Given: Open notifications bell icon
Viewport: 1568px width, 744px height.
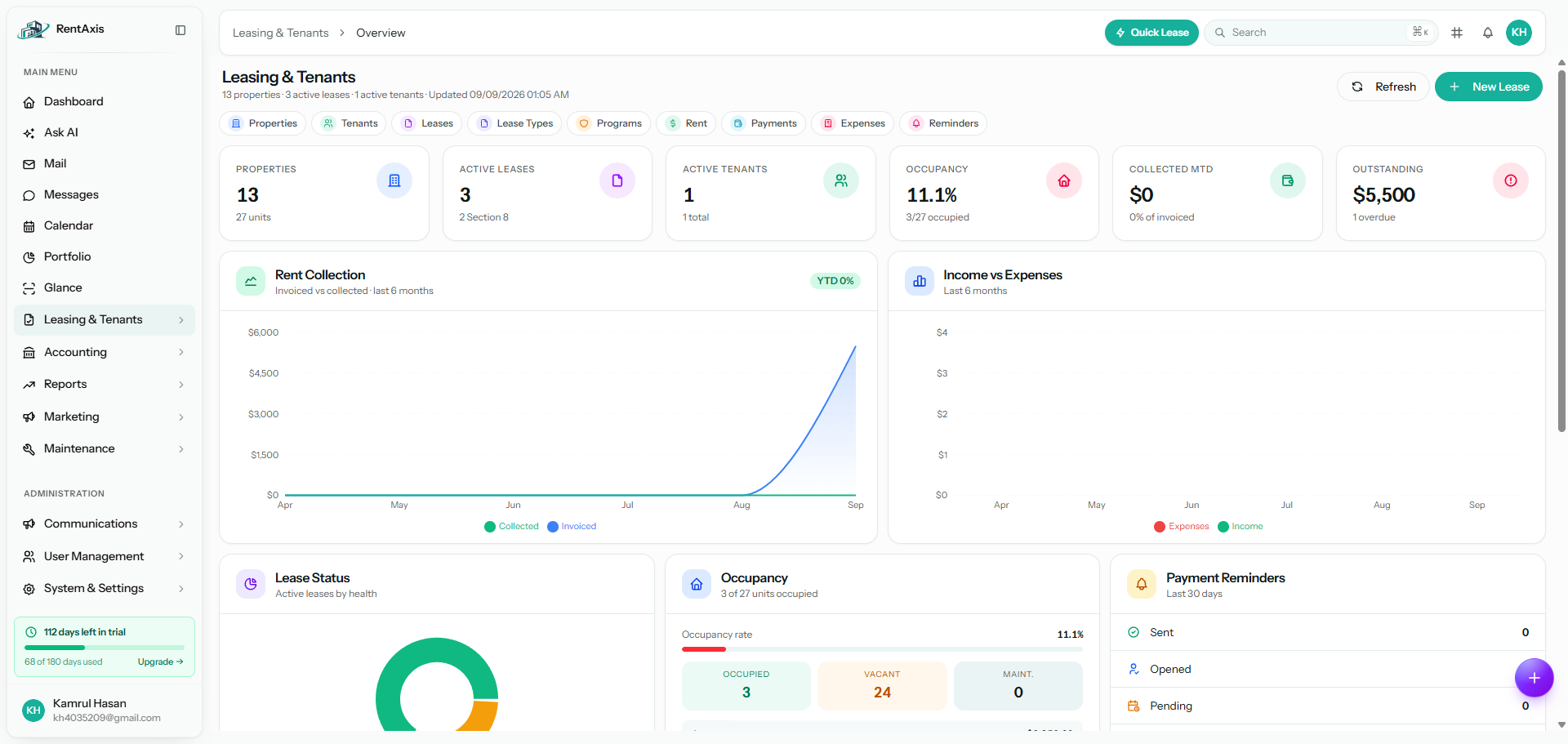Looking at the screenshot, I should 1488,33.
